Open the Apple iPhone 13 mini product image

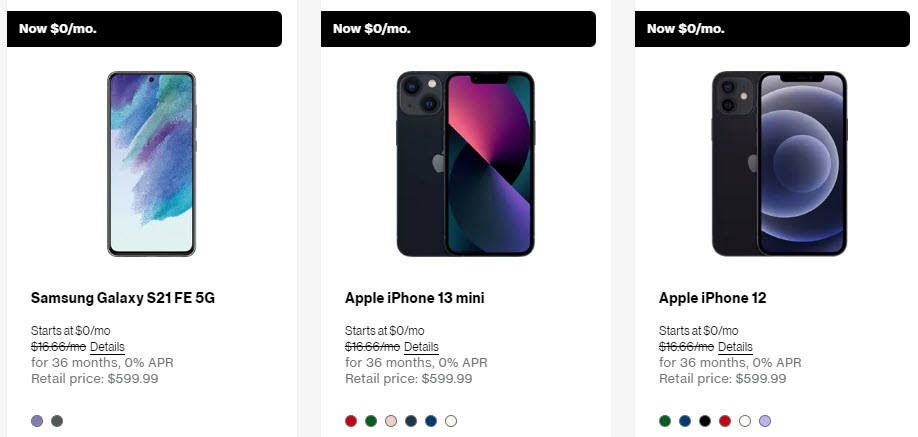[465, 163]
